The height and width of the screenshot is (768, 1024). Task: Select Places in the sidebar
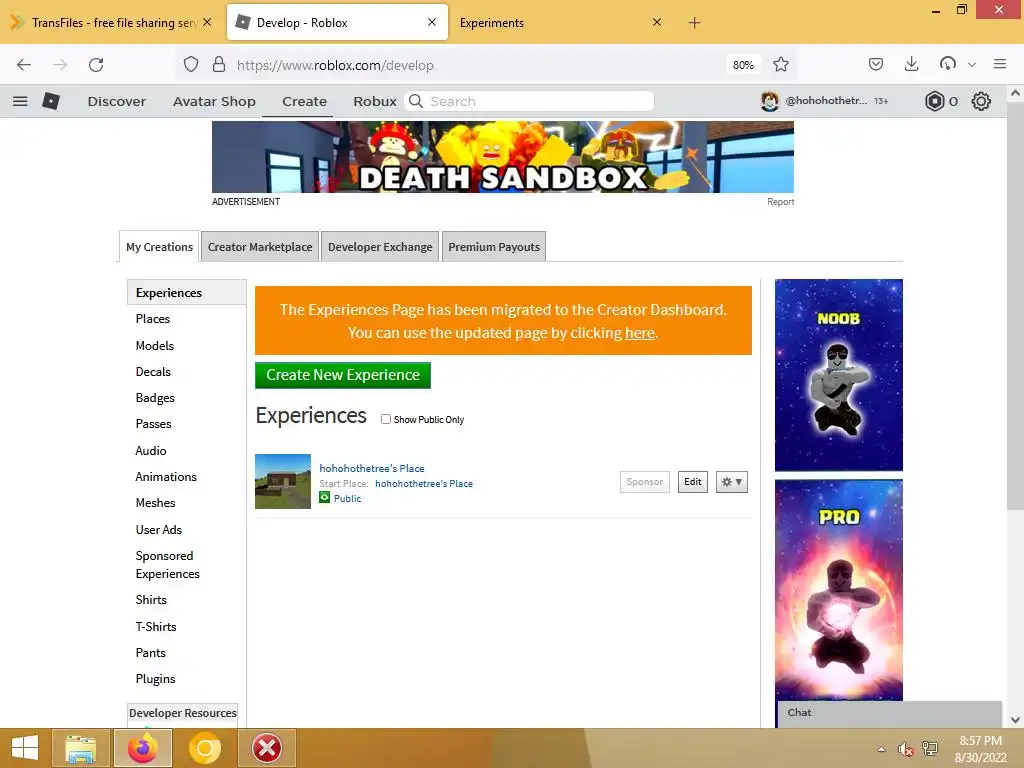click(153, 319)
